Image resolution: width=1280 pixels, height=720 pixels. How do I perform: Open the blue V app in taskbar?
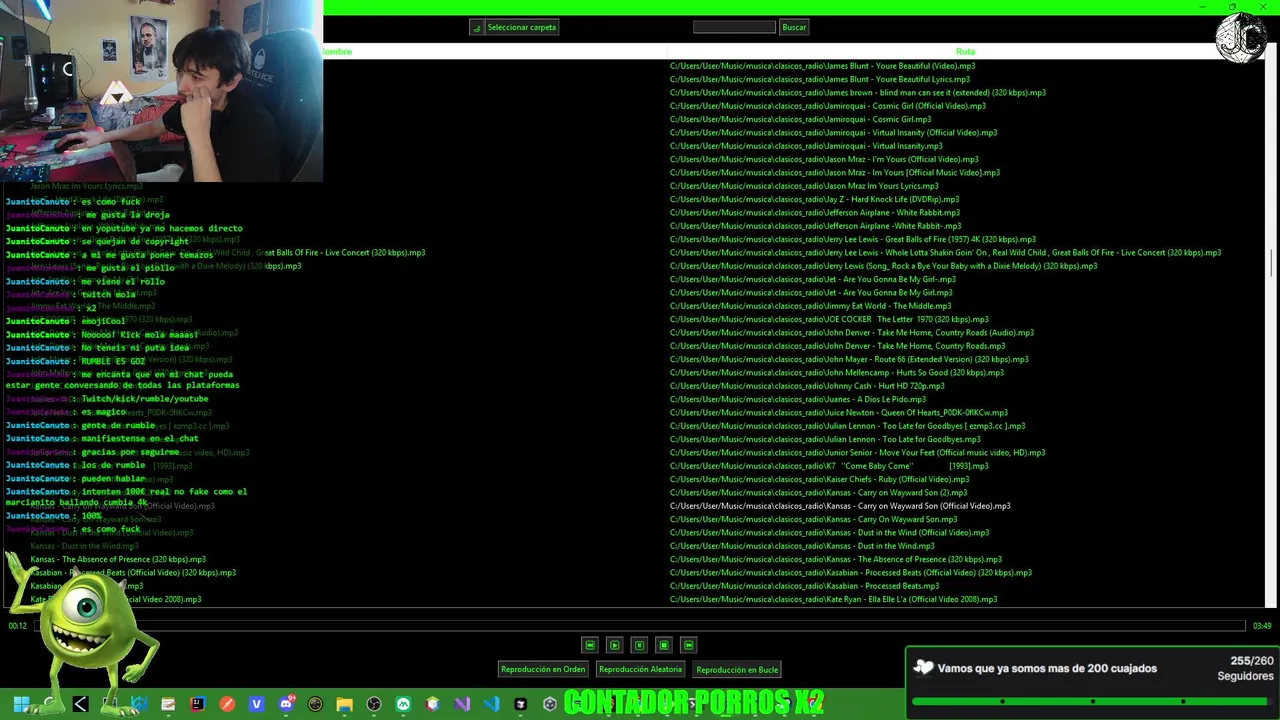coord(256,704)
